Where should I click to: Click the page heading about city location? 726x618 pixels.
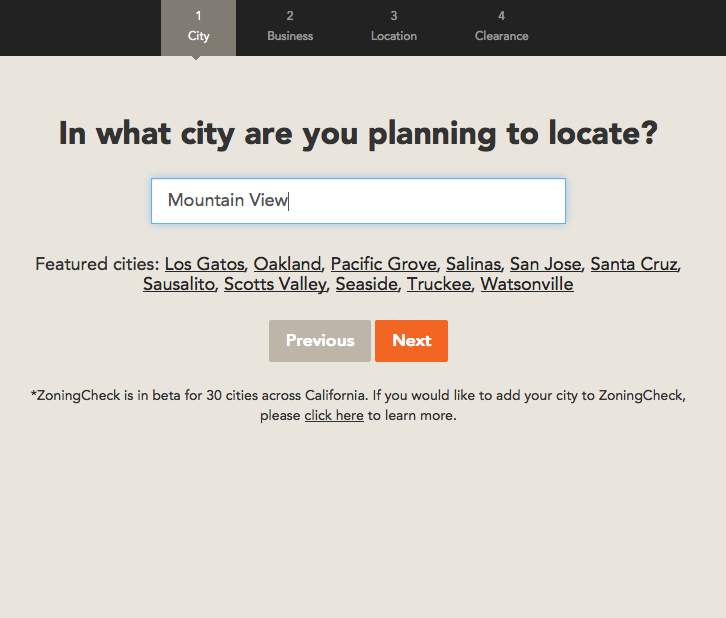358,133
